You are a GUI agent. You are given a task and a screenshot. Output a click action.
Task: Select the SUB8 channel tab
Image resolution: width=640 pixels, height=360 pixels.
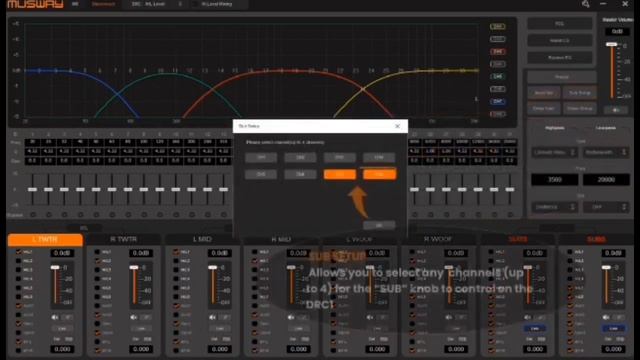pos(596,240)
